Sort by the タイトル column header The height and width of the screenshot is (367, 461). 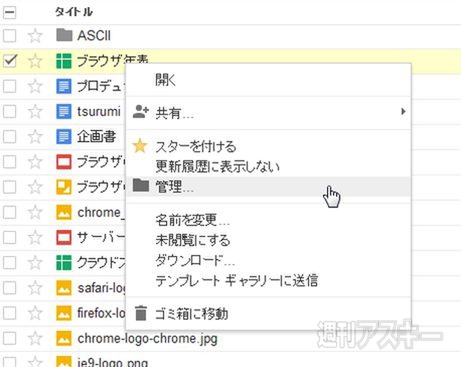click(74, 12)
